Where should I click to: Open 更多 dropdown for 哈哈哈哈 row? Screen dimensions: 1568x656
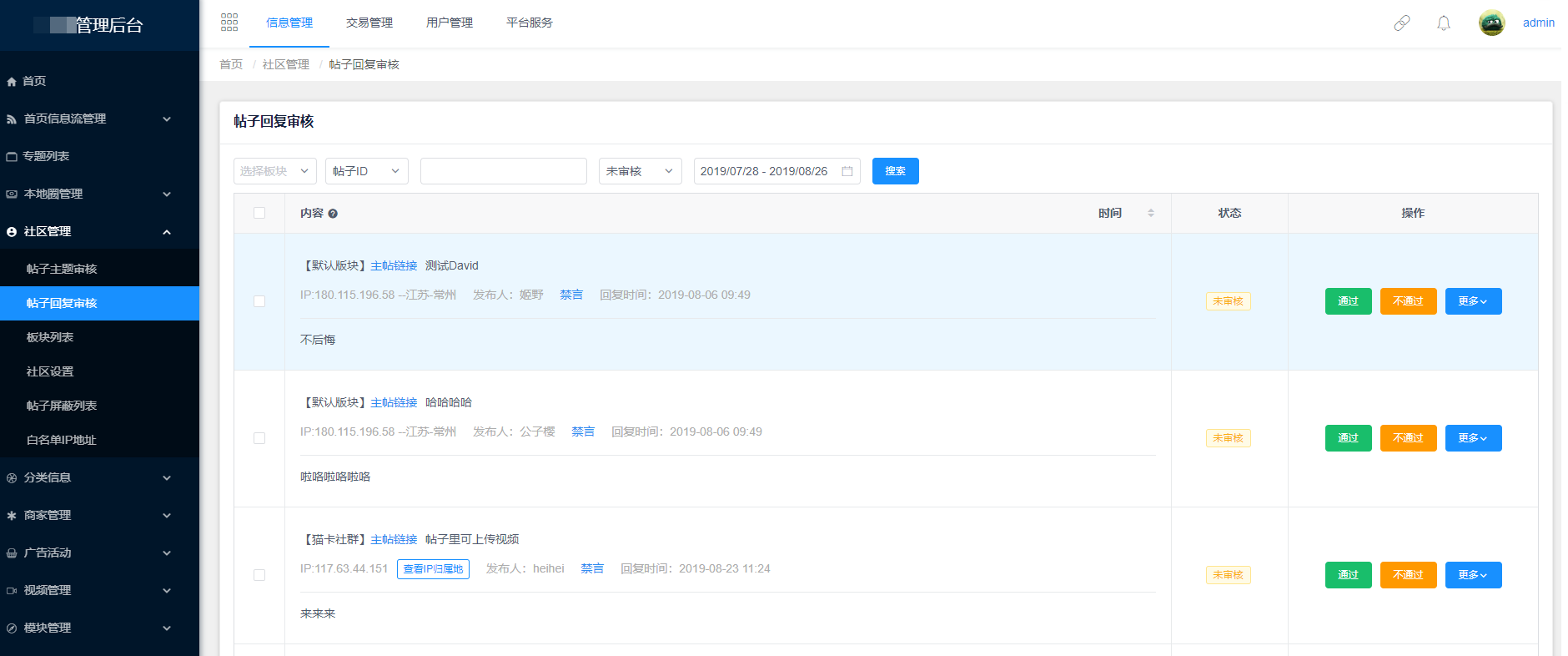click(x=1474, y=438)
